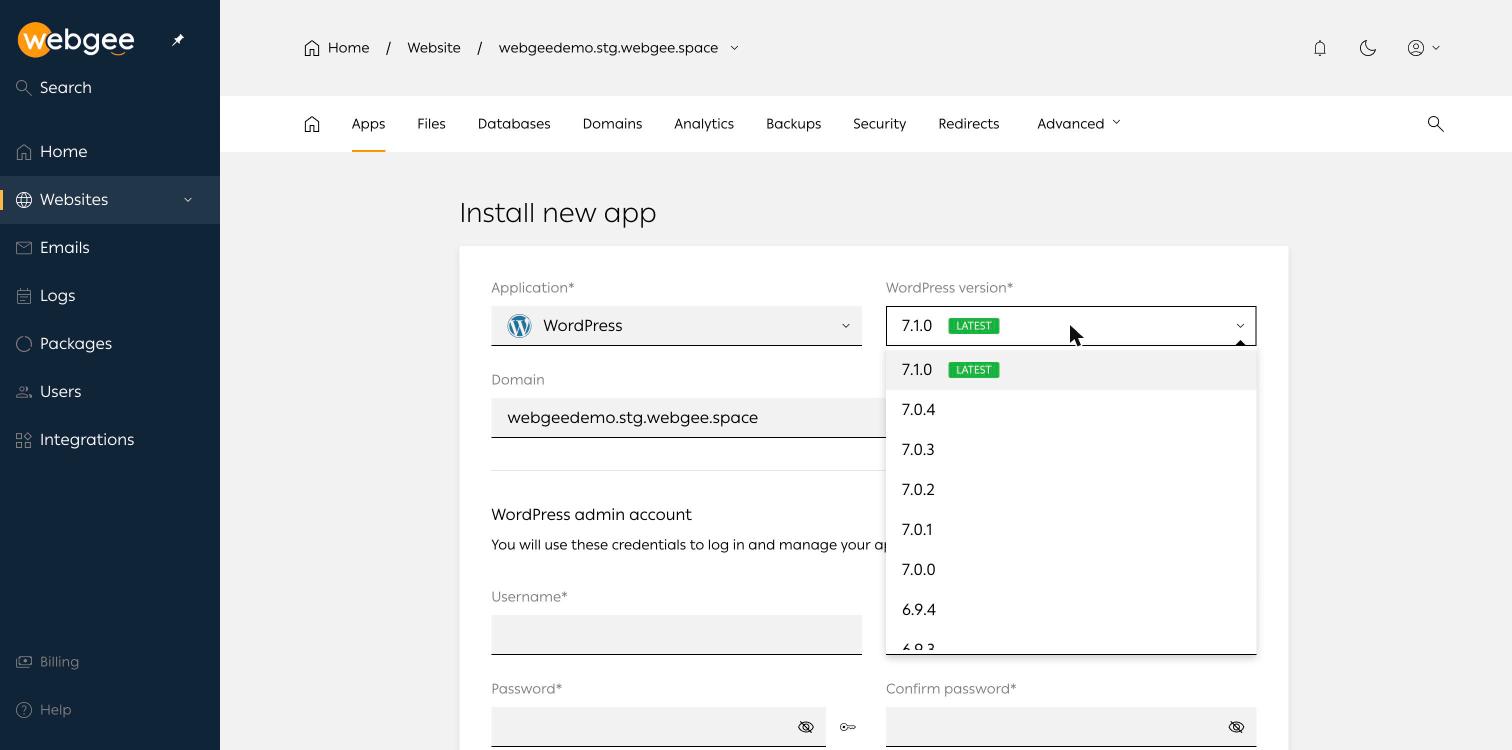Screen dimensions: 1512x750
Task: Focus the Confirm password field
Action: (x=1071, y=727)
